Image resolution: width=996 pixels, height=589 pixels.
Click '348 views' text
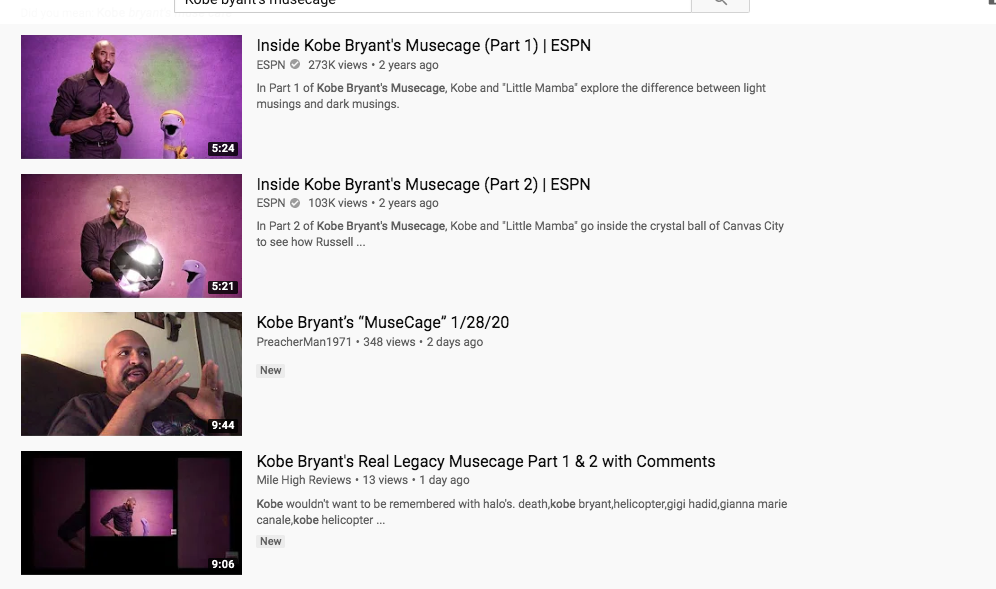389,342
